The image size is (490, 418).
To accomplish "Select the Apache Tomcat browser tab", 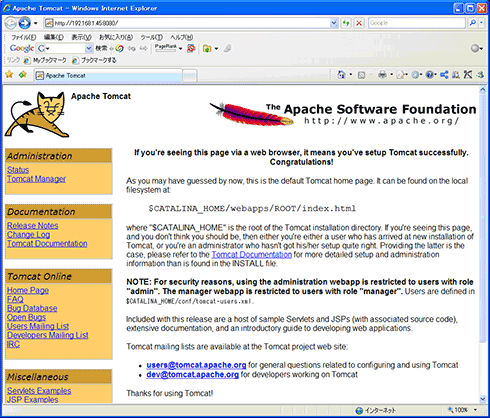I will pos(108,76).
